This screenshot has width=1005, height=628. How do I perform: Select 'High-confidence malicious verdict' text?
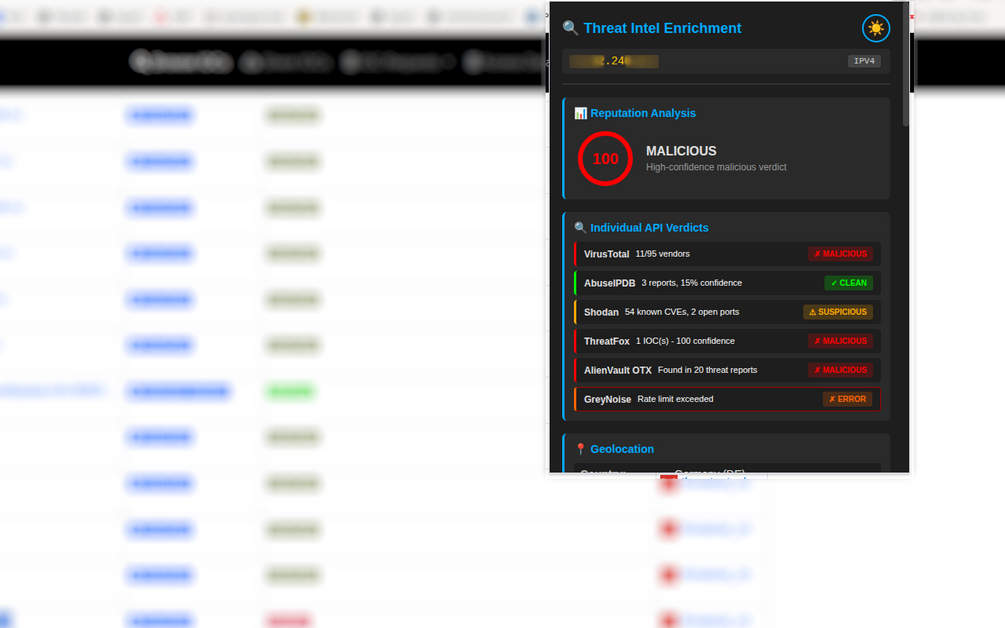[x=716, y=167]
